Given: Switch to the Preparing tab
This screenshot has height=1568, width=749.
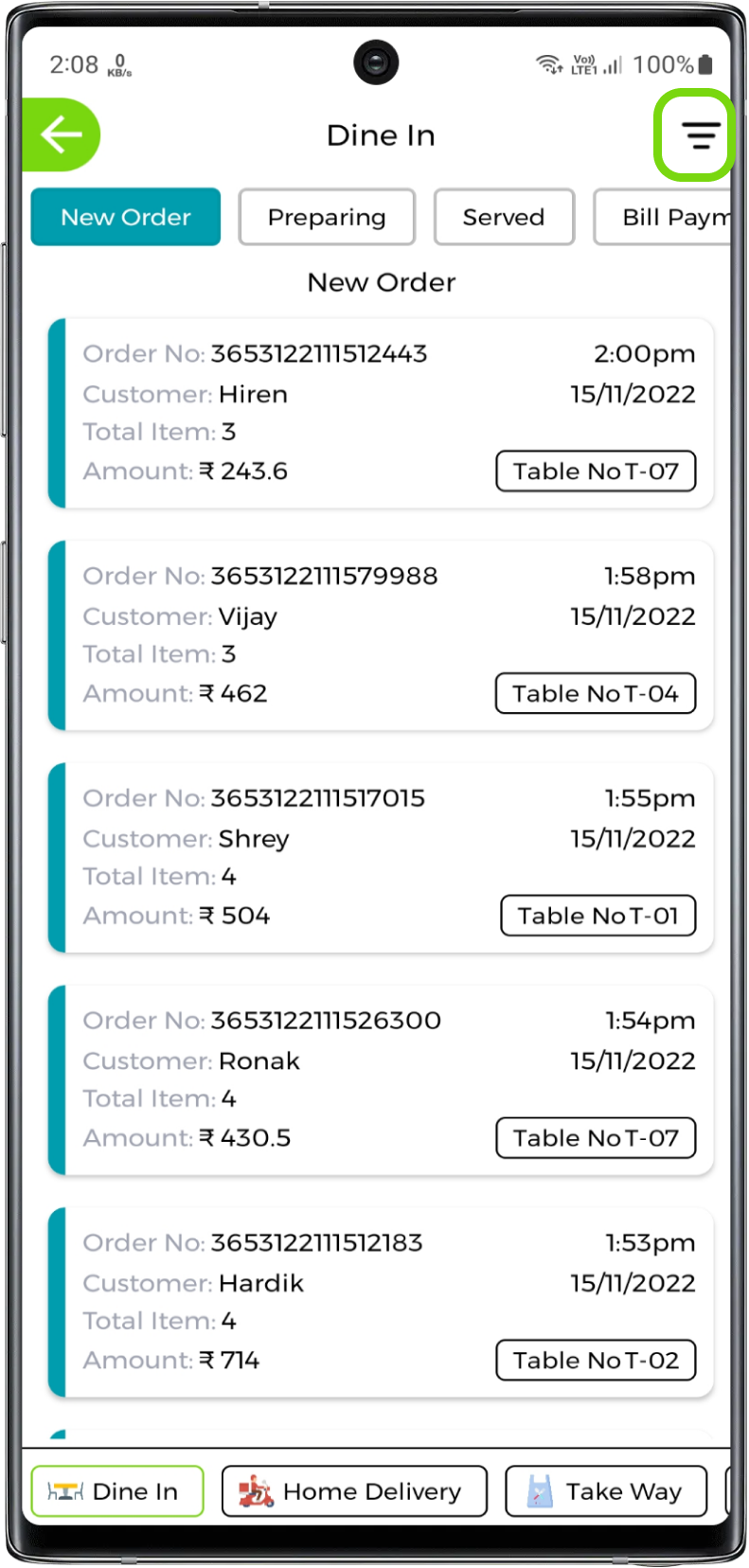Looking at the screenshot, I should point(327,217).
